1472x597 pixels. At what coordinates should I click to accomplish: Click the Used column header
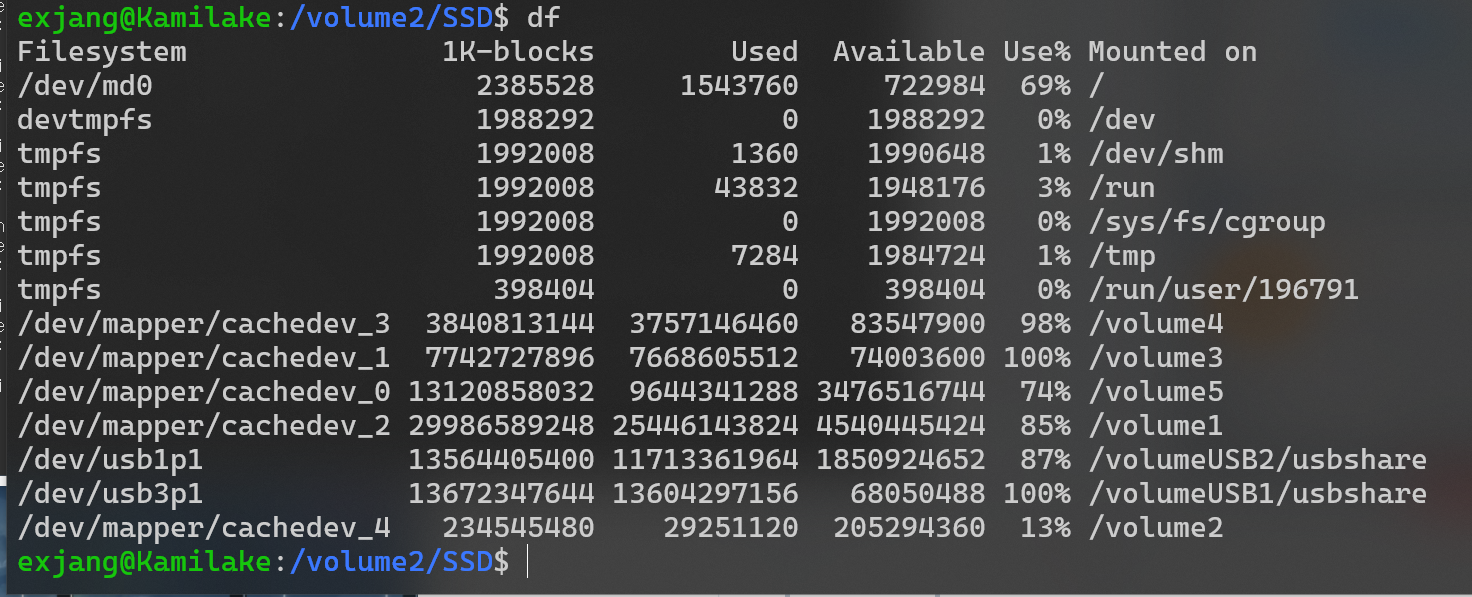click(765, 52)
